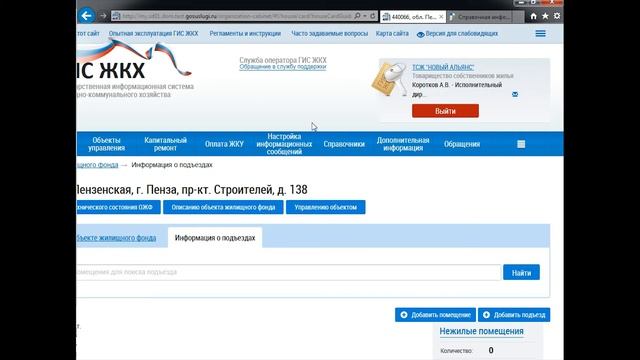Click the plus icon on Добавить помещение
Image resolution: width=640 pixels, height=360 pixels.
tap(404, 315)
